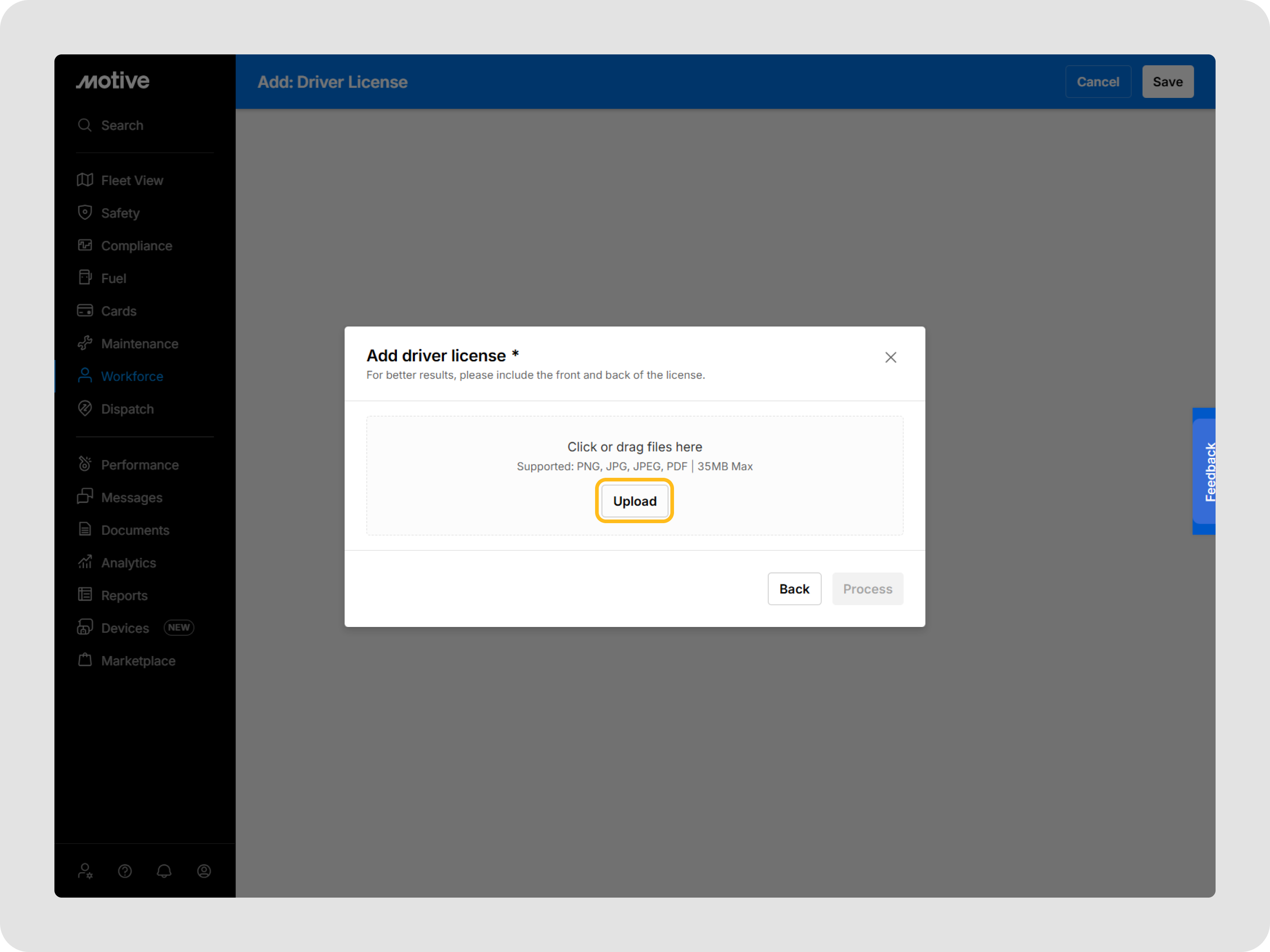Image resolution: width=1270 pixels, height=952 pixels.
Task: Open the Fleet View section
Action: pyautogui.click(x=132, y=180)
